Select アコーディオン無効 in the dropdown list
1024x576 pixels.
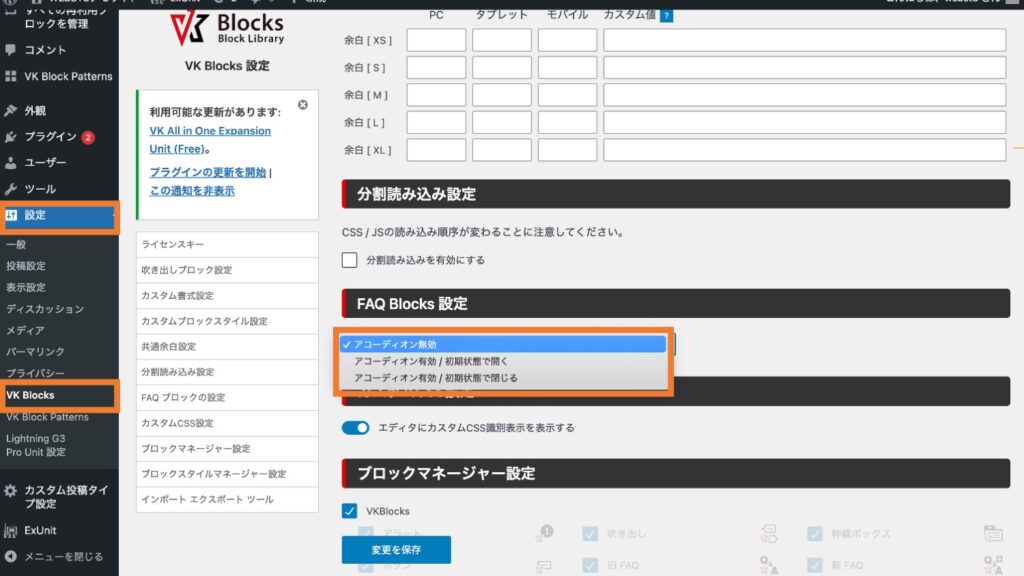pyautogui.click(x=503, y=344)
